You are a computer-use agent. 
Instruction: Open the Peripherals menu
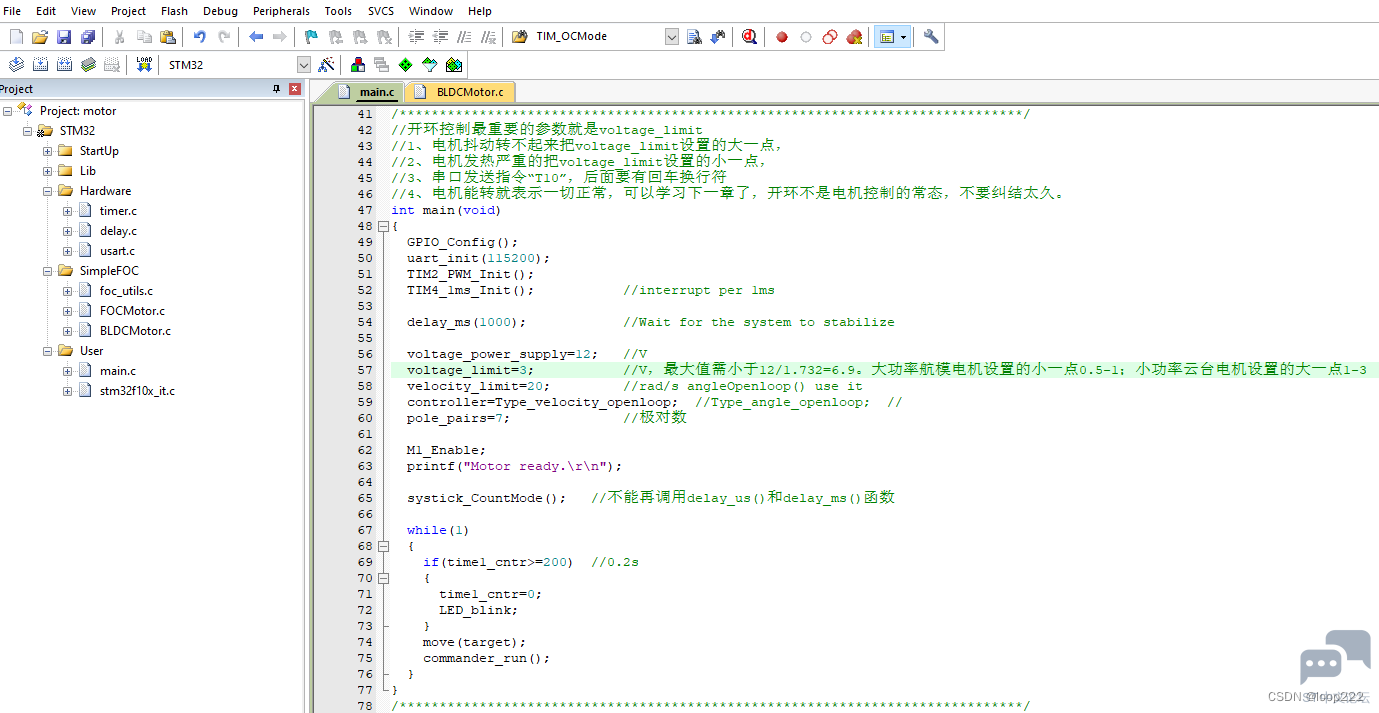coord(281,11)
